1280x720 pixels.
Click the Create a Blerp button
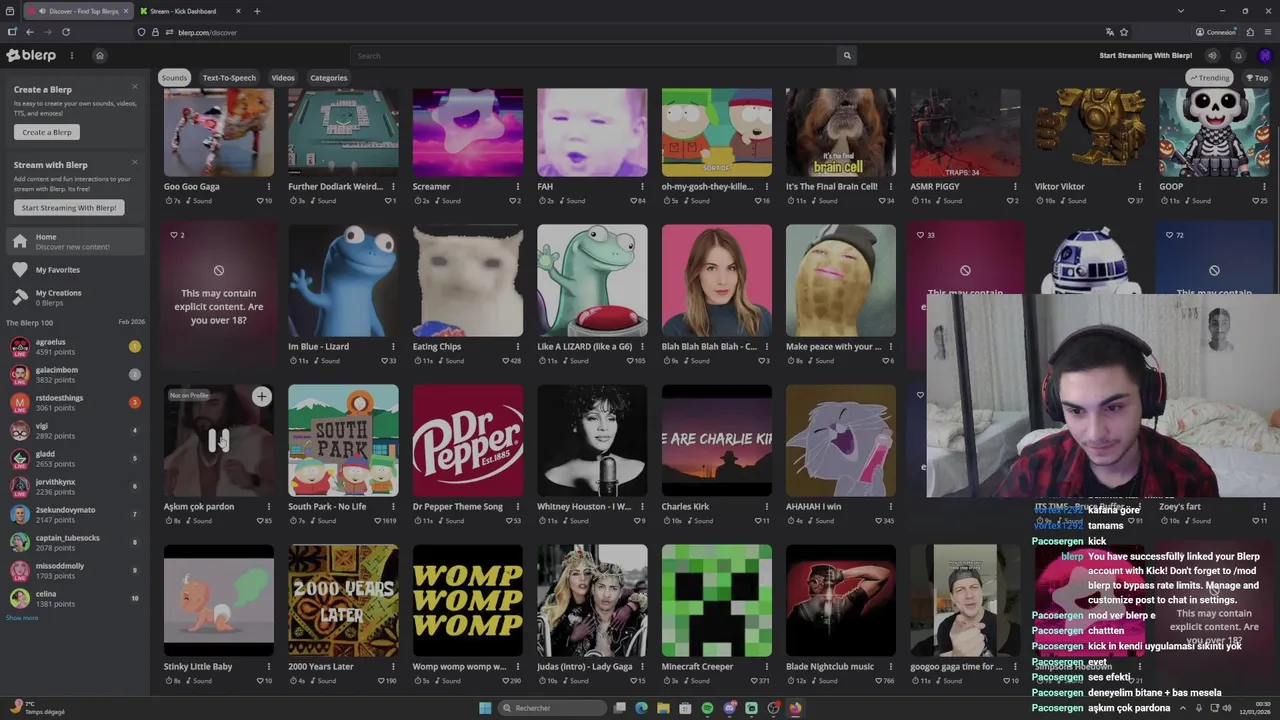(47, 132)
